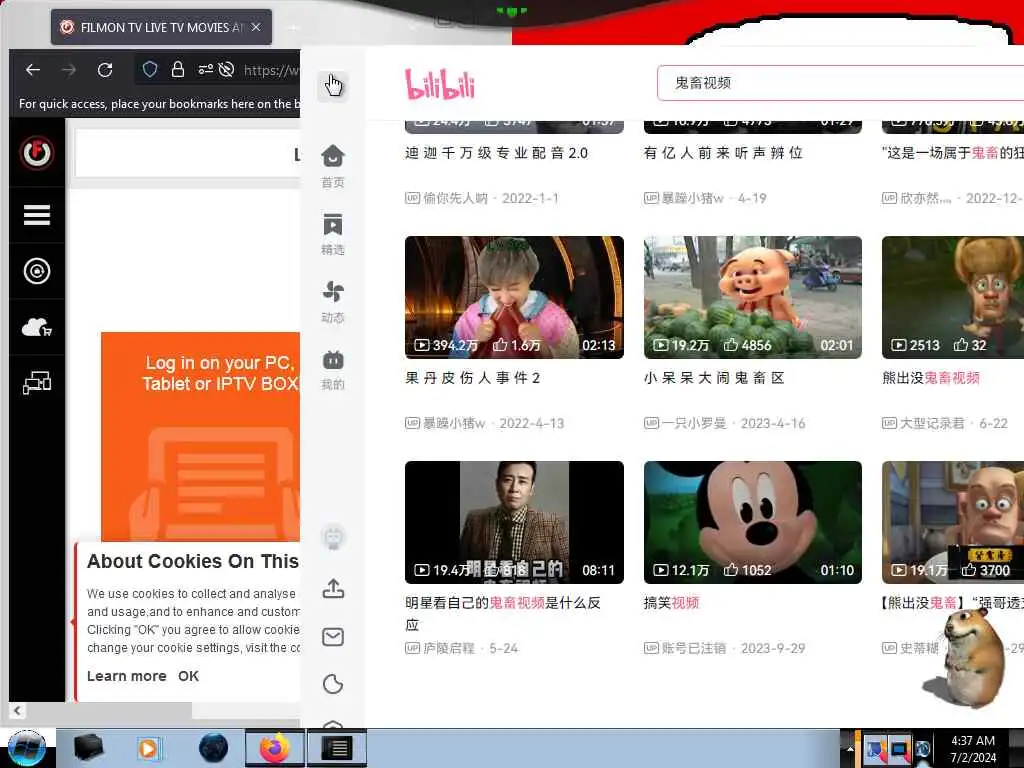1024x768 pixels.
Task: Click the crossed-out autoplay blocked icon in Firefox address bar
Action: pos(227,69)
